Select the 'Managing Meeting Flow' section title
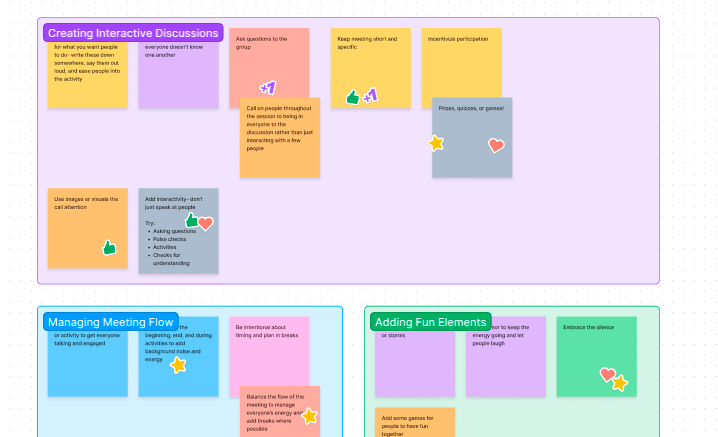Image resolution: width=718 pixels, height=437 pixels. (111, 322)
